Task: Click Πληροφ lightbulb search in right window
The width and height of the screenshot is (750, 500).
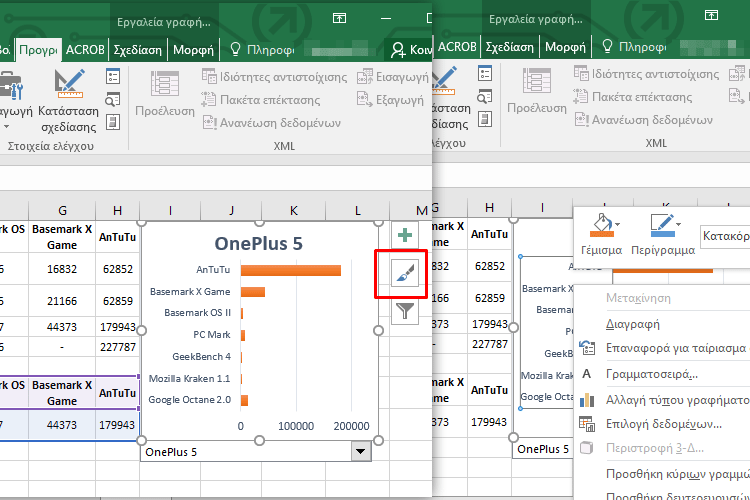Action: pyautogui.click(x=634, y=47)
